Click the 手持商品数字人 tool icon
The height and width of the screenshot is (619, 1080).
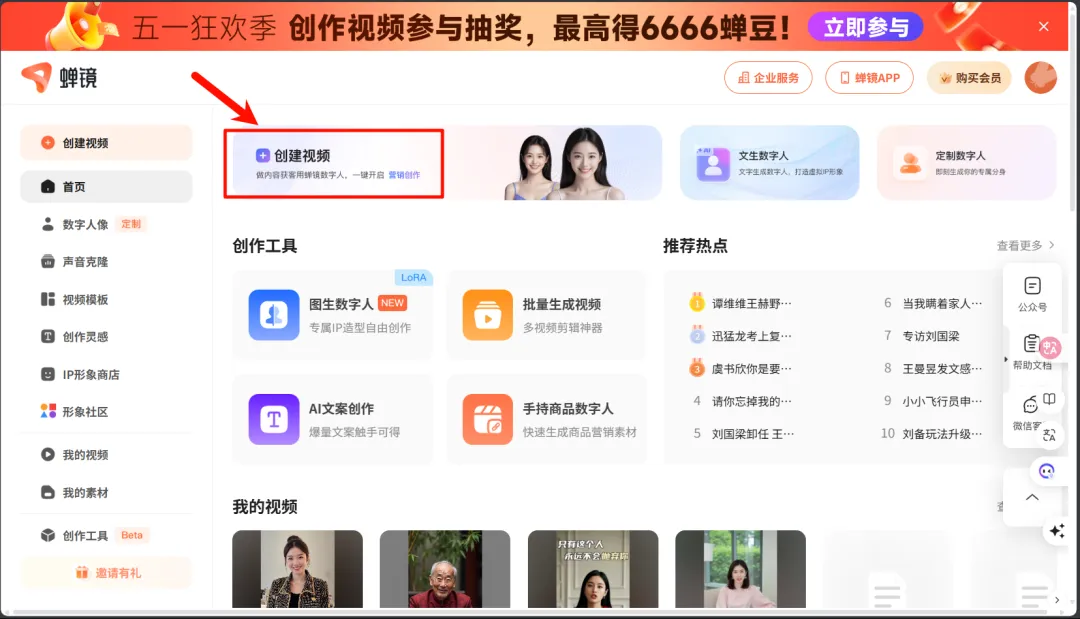click(x=488, y=419)
